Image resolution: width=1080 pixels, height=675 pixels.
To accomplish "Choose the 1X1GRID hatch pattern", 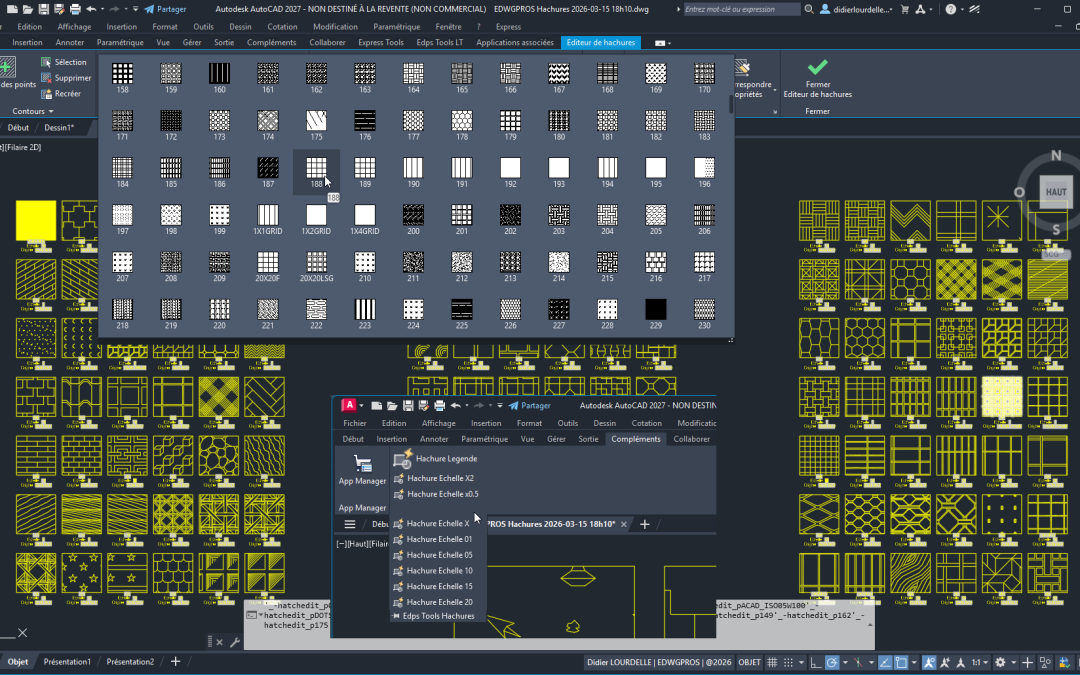I will (268, 215).
